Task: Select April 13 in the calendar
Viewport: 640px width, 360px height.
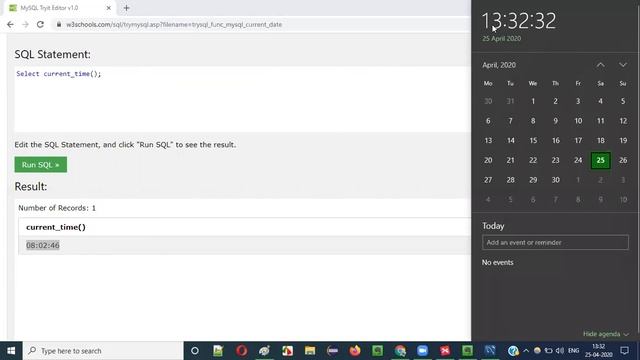Action: [x=488, y=140]
